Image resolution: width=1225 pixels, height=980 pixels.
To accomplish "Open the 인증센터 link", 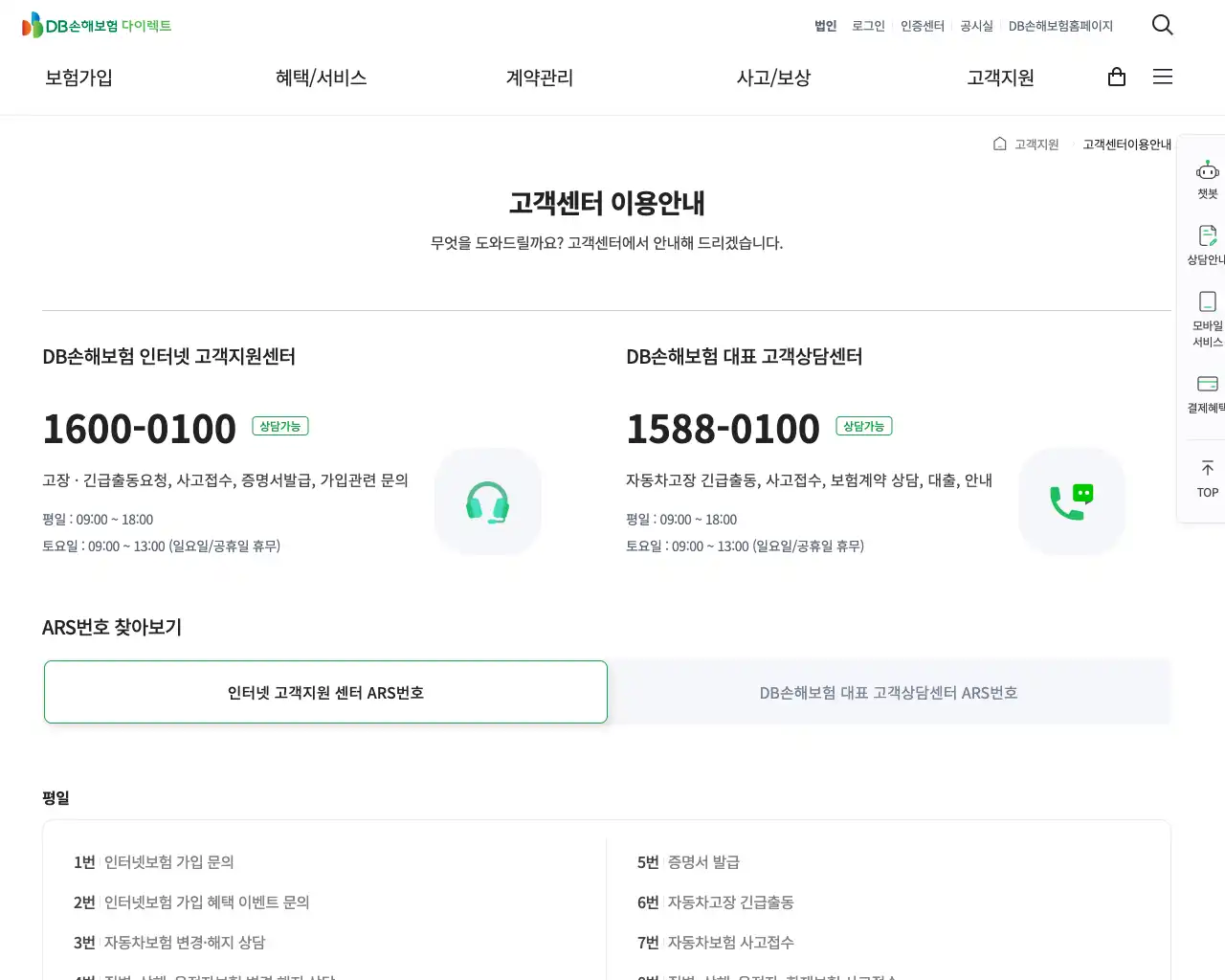I will [x=922, y=26].
